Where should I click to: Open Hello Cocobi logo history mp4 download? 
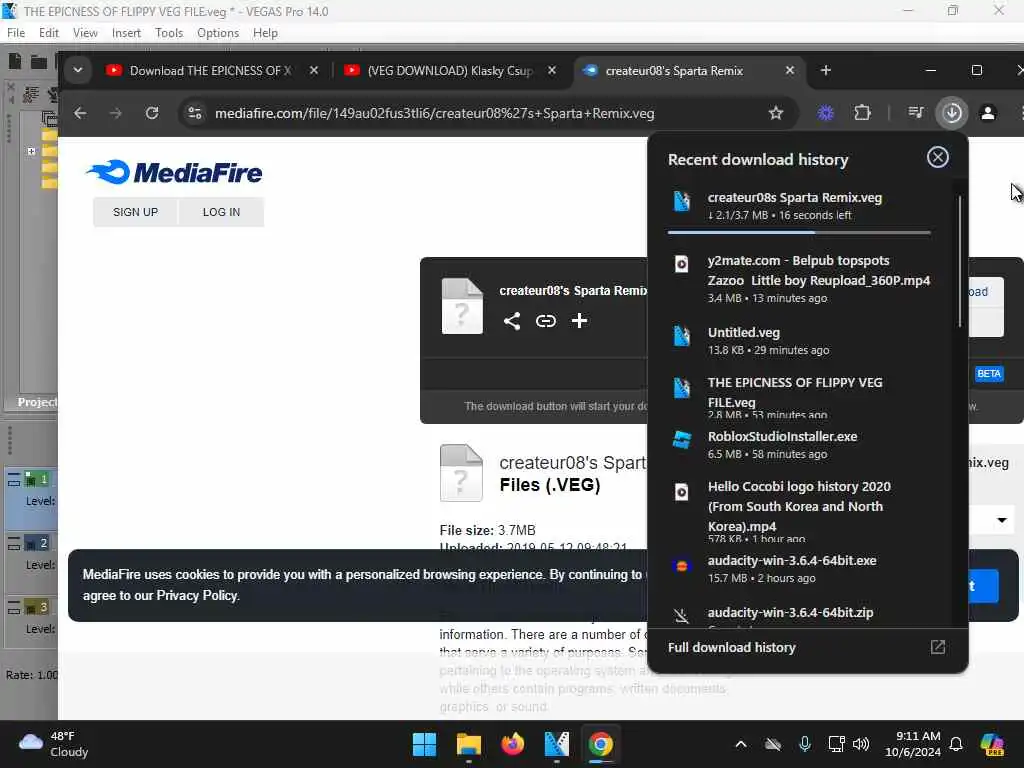pyautogui.click(x=799, y=511)
